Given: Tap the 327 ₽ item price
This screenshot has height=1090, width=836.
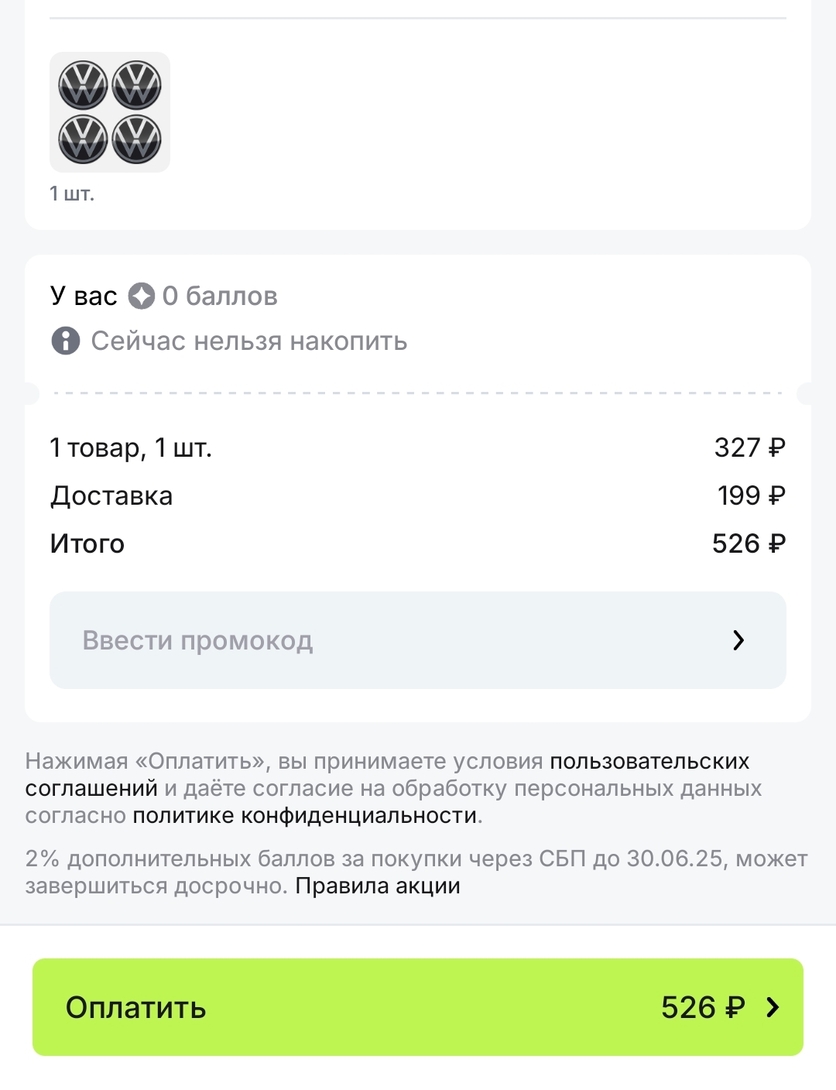Looking at the screenshot, I should pos(749,448).
